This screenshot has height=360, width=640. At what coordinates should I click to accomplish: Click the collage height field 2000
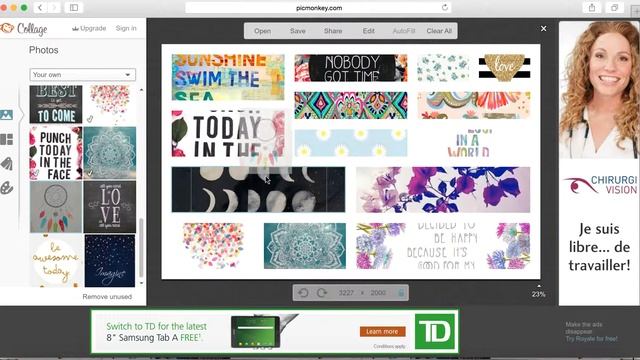pos(378,293)
